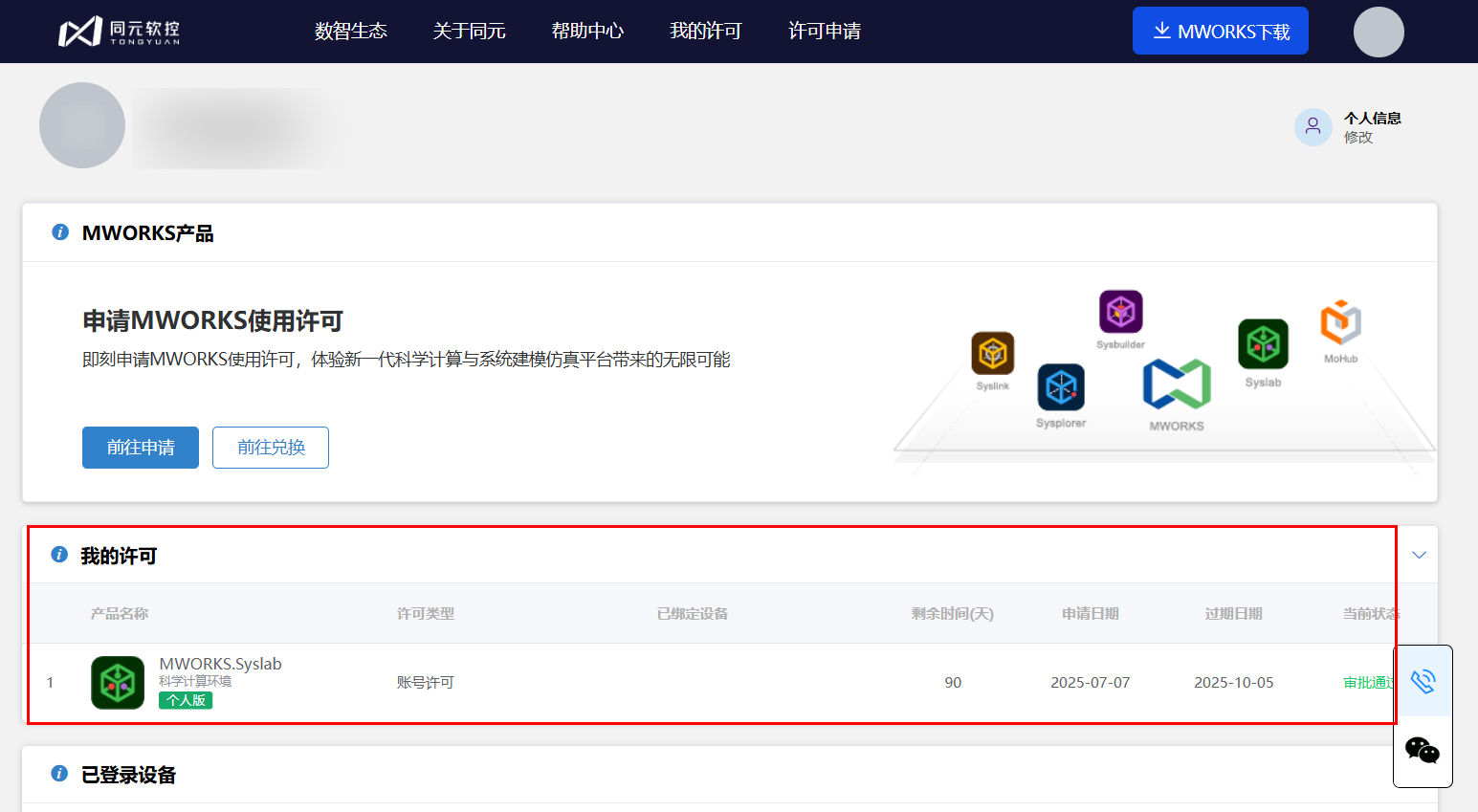
Task: Click the Syslink product icon
Action: [x=992, y=354]
